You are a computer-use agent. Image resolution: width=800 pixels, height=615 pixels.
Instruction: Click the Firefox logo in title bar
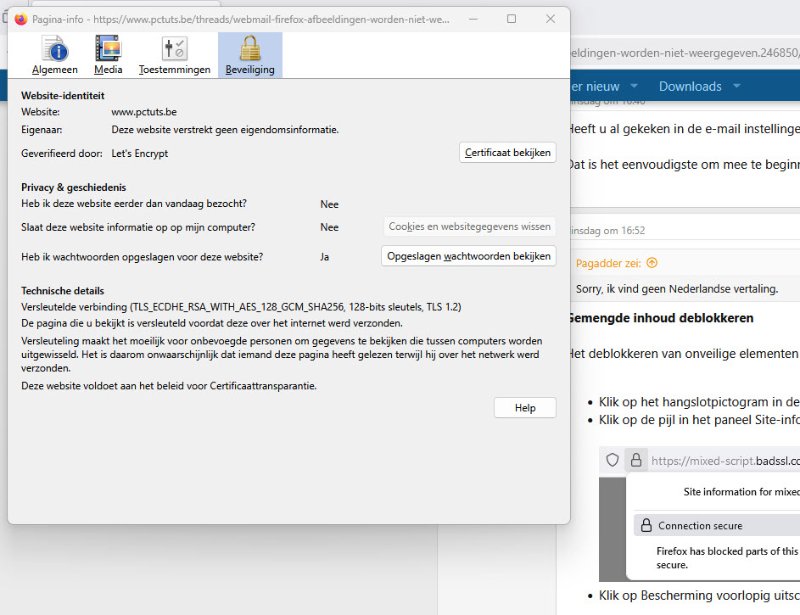tap(21, 19)
